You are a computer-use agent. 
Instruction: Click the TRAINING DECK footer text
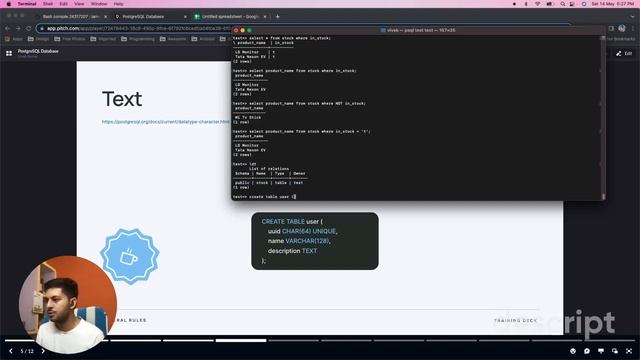click(515, 320)
